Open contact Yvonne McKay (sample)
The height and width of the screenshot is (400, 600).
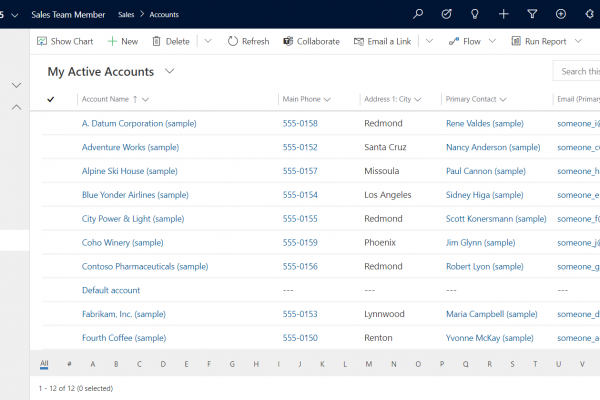click(x=489, y=338)
